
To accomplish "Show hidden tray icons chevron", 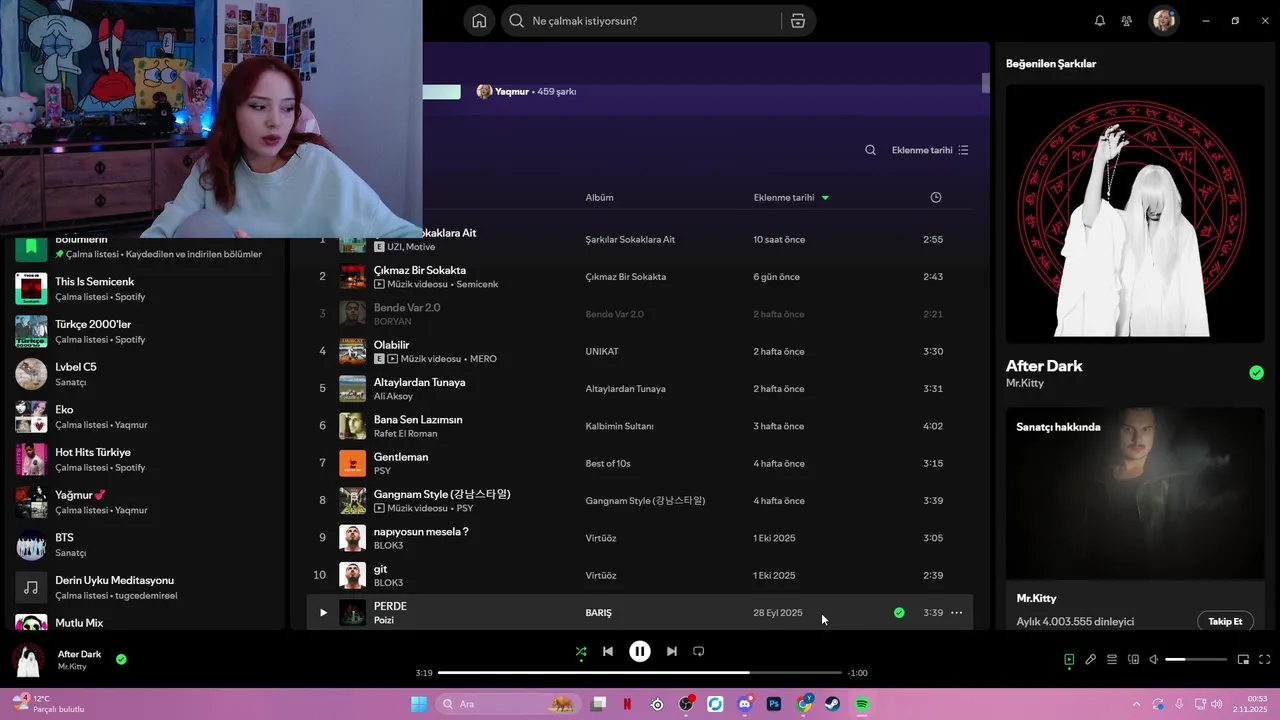I will 1136,704.
